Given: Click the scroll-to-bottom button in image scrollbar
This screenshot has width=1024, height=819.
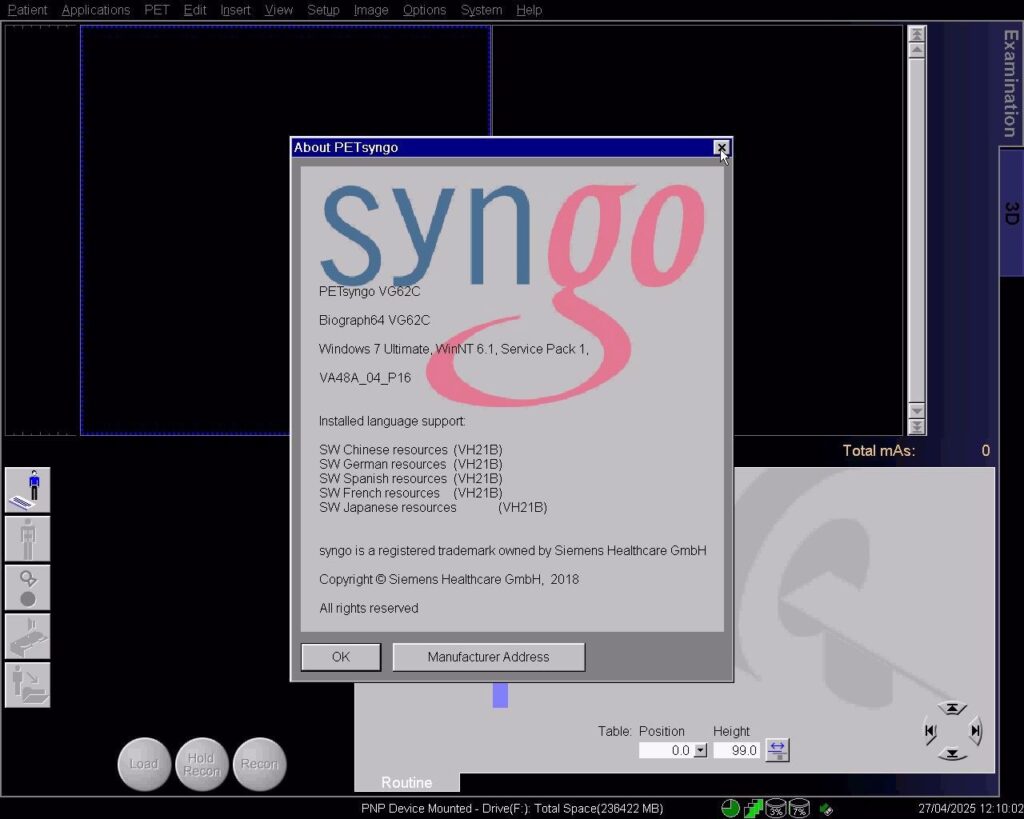Looking at the screenshot, I should pos(917,426).
